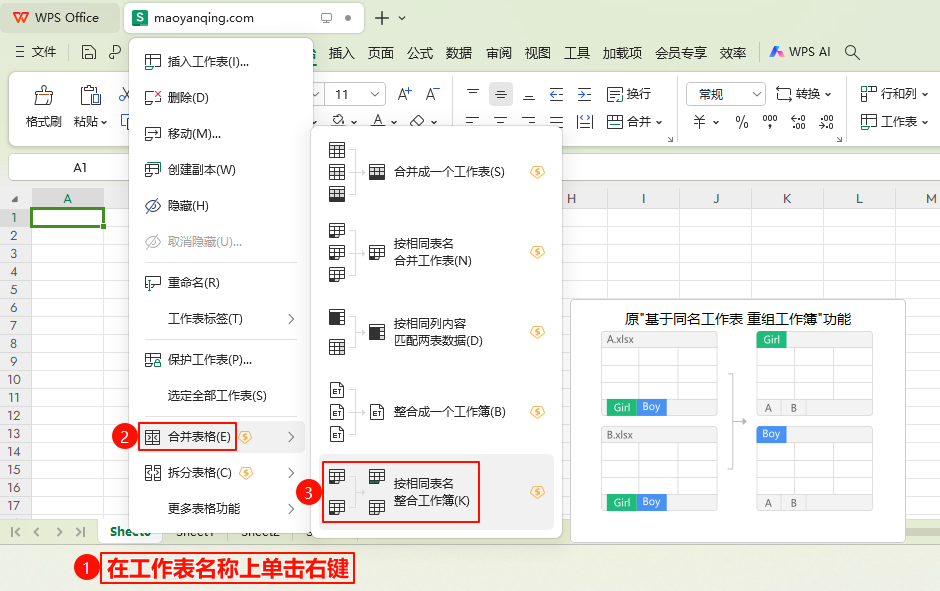
Task: Toggle Wrap Text (换行)
Action: [x=627, y=94]
